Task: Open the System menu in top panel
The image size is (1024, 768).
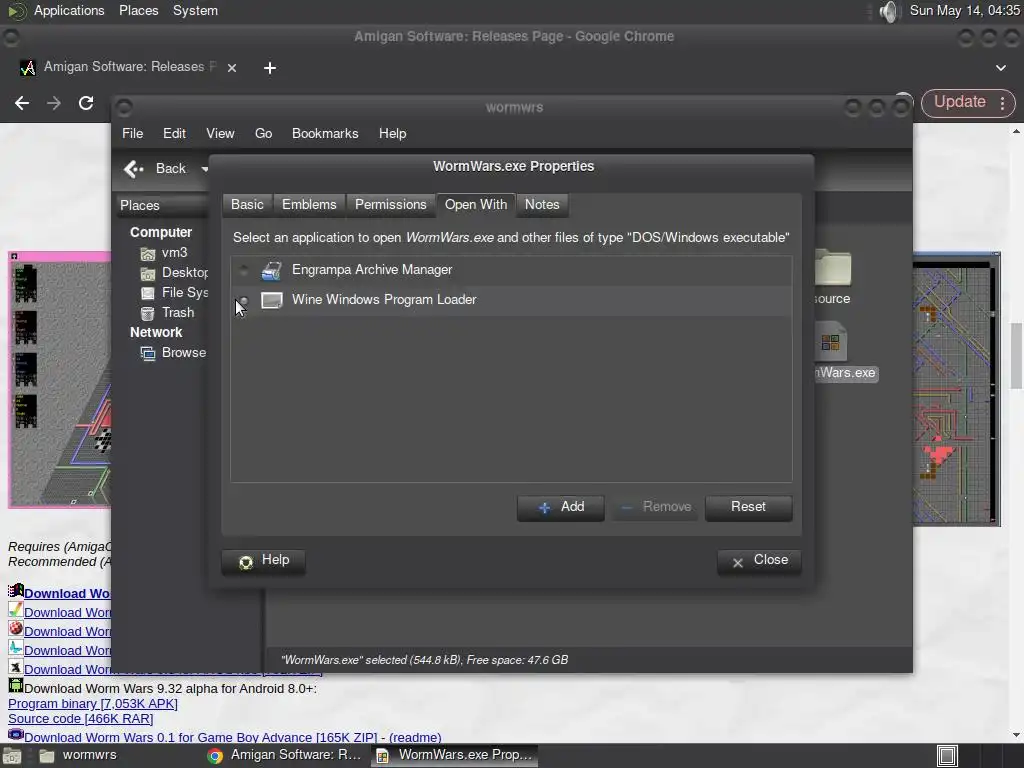Action: click(195, 10)
